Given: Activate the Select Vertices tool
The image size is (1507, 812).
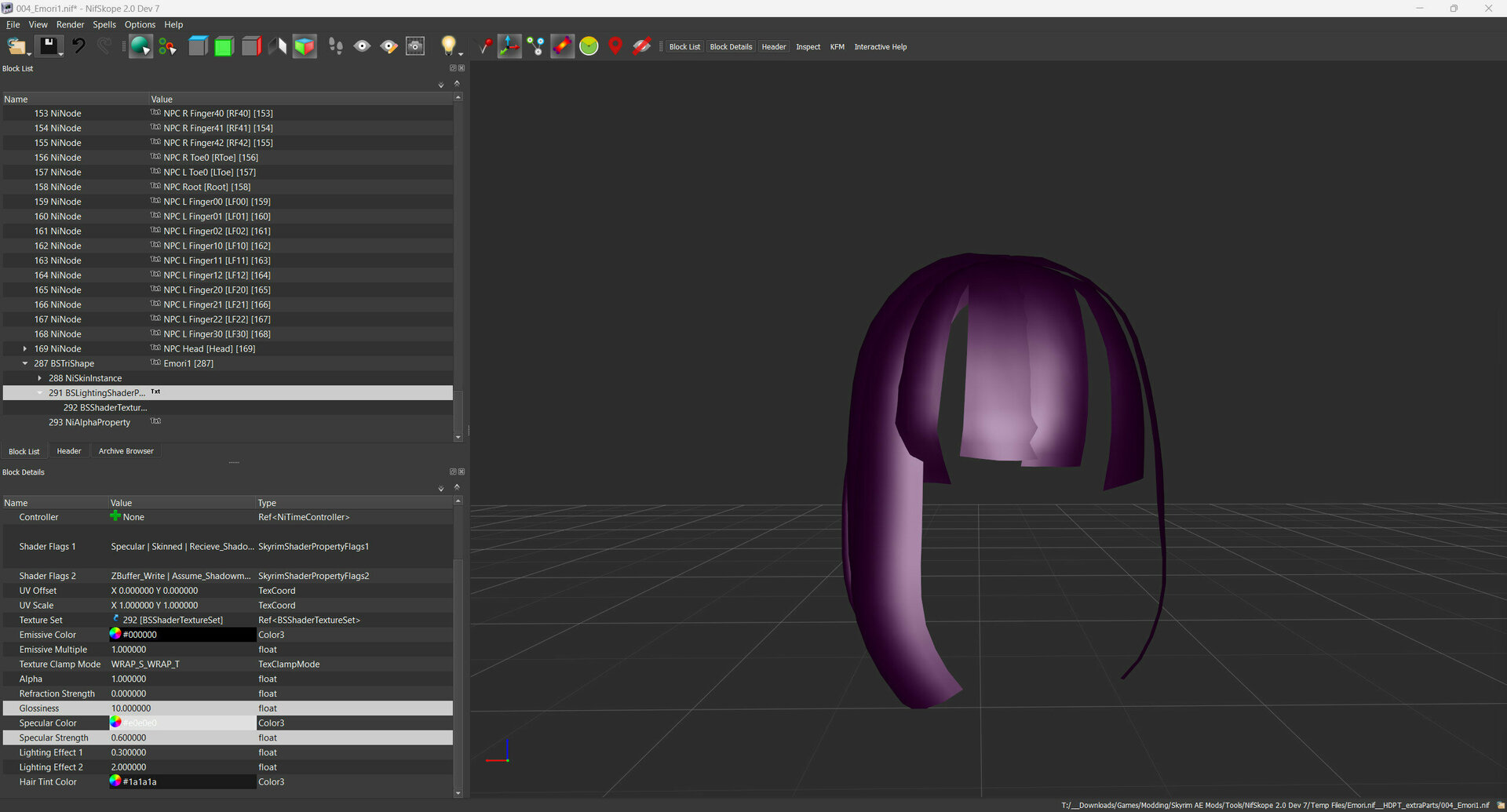Looking at the screenshot, I should pos(167,46).
